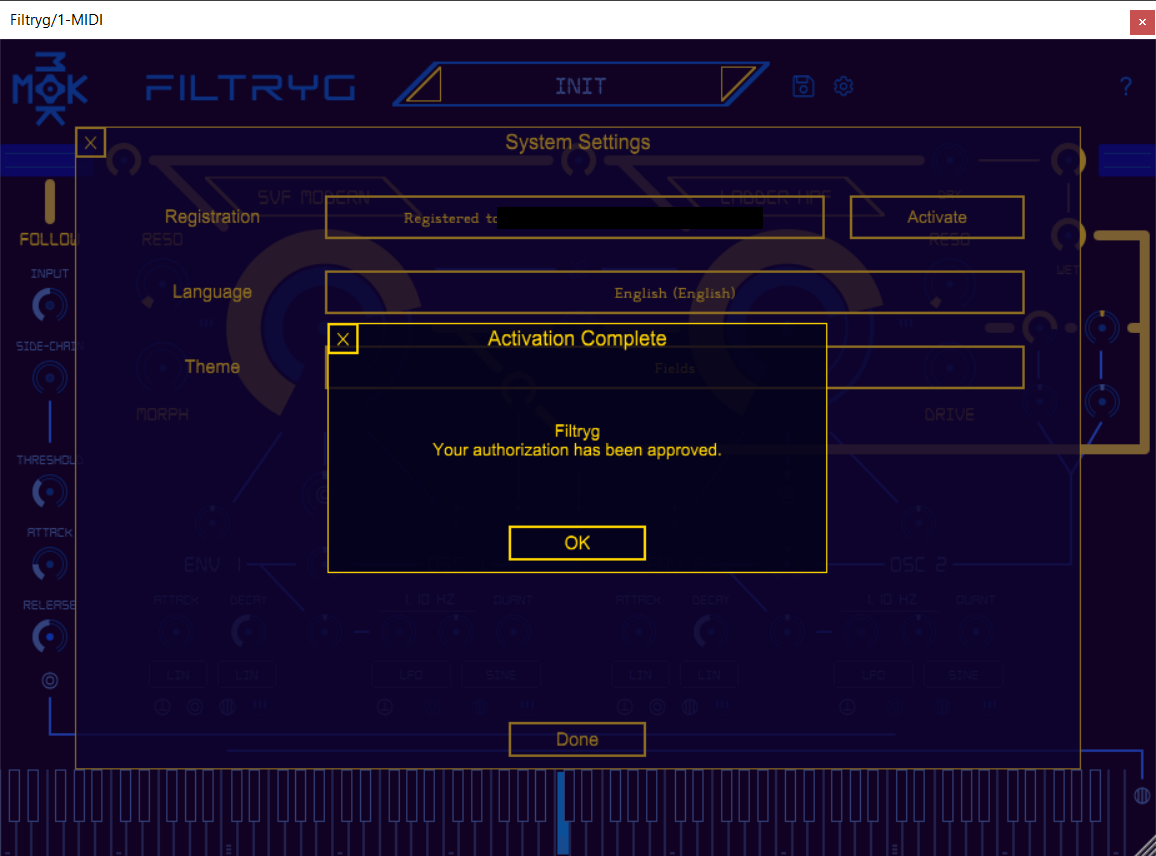Click the Activate registration button
Screen dimensions: 1156x856
[936, 217]
